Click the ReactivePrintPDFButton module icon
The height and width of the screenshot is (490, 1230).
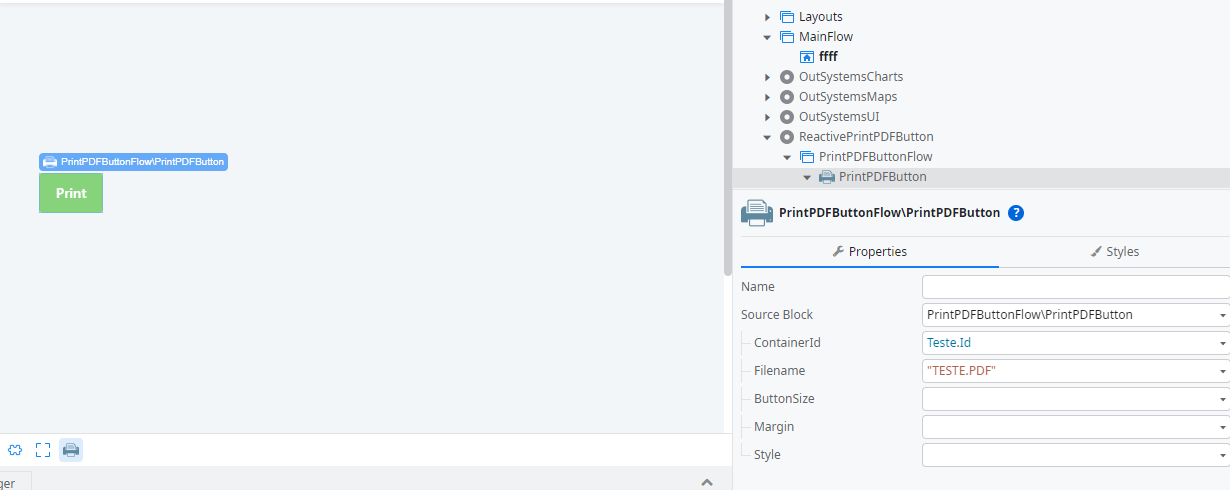(x=786, y=137)
